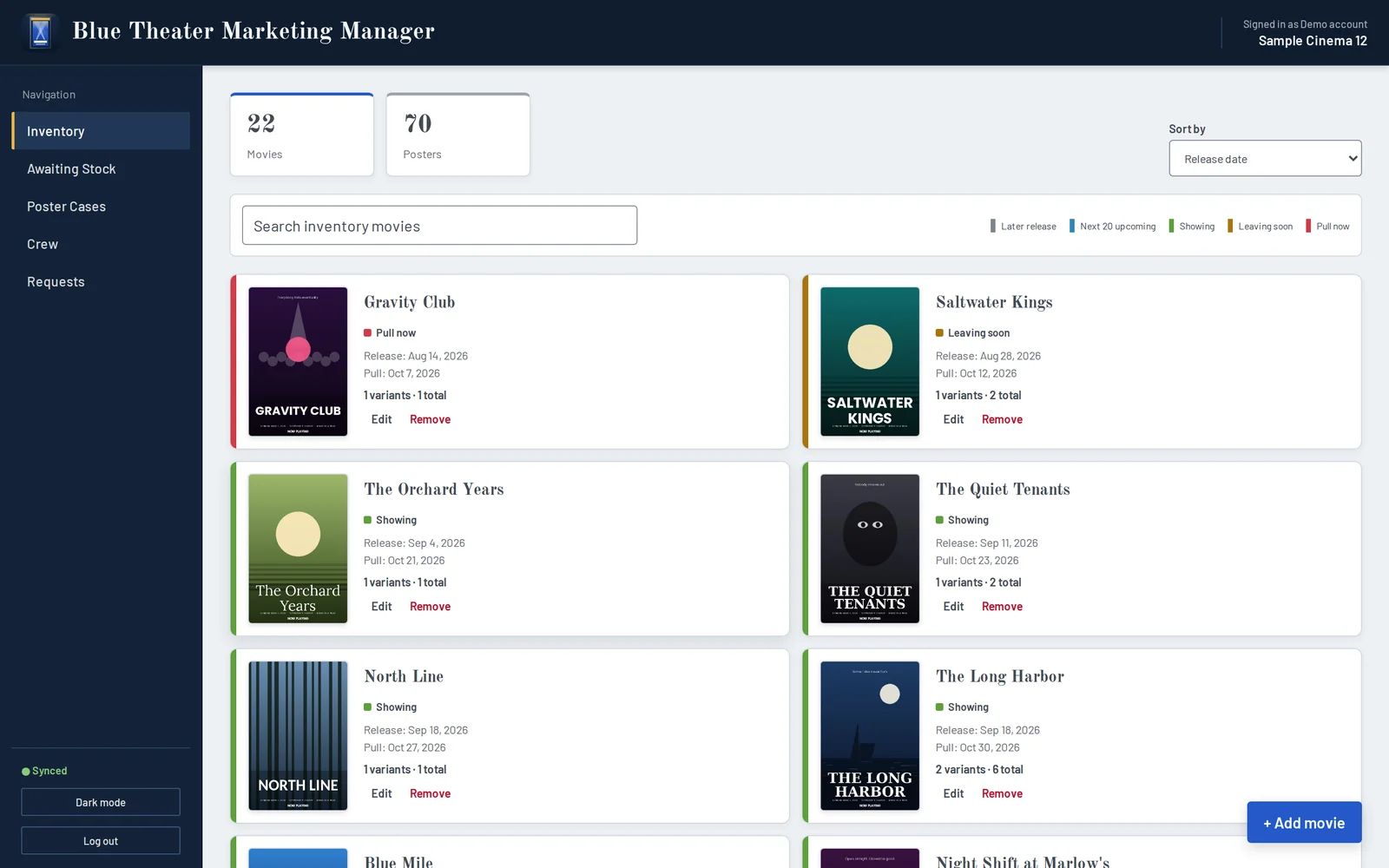Remove The Long Harbor movie

point(1003,793)
